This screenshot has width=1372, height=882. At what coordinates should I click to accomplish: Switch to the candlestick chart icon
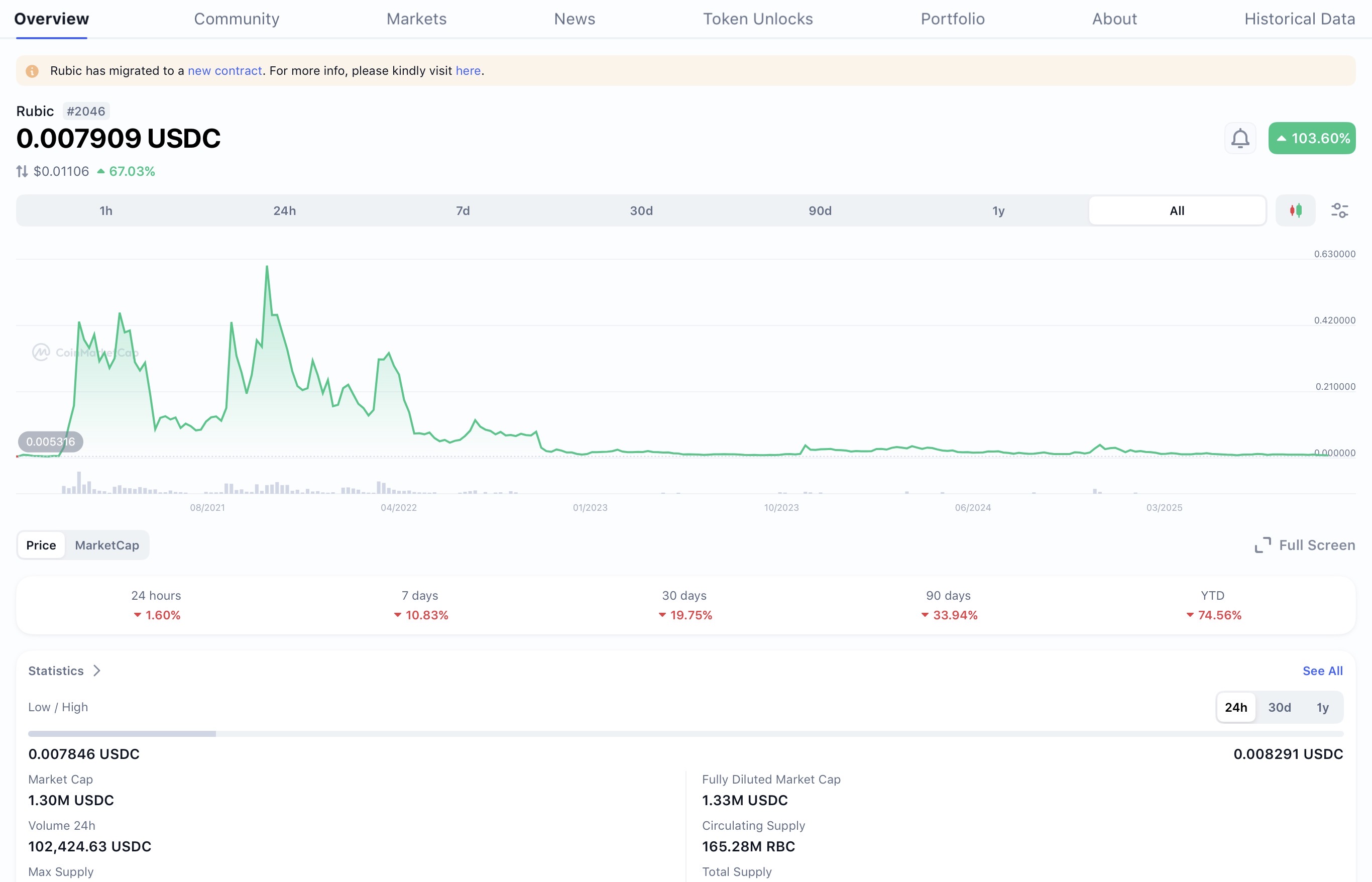click(x=1295, y=210)
